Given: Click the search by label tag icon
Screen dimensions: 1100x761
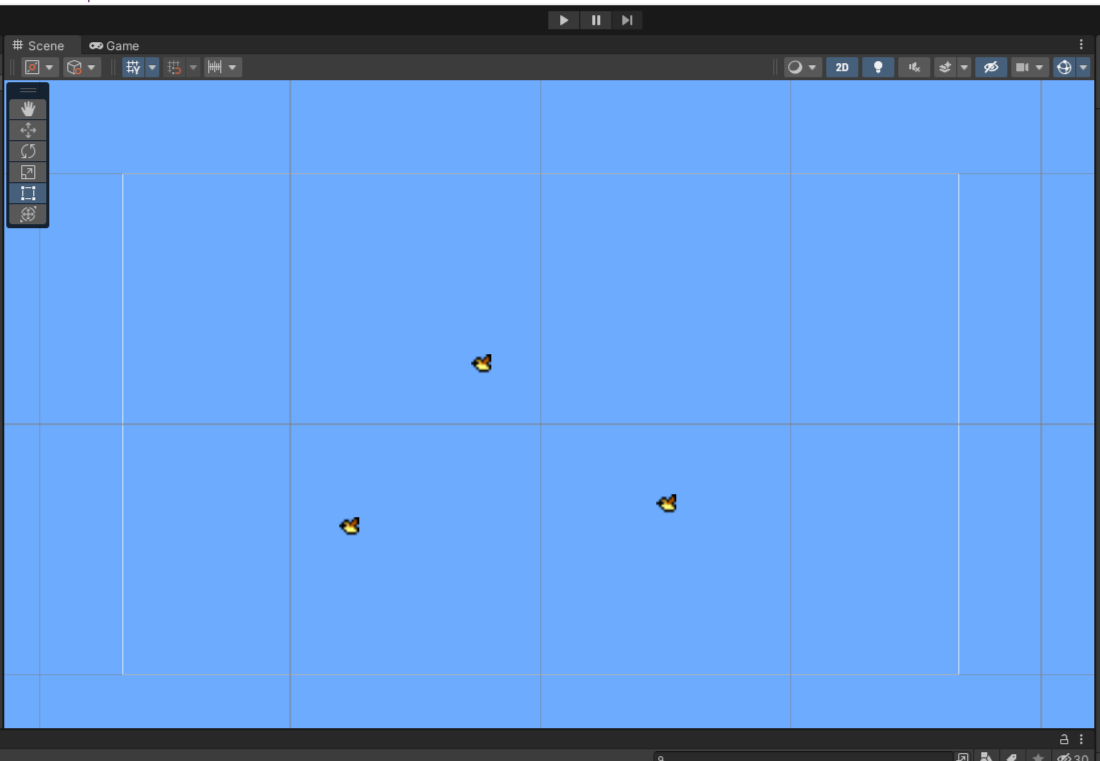Looking at the screenshot, I should click(x=1012, y=757).
